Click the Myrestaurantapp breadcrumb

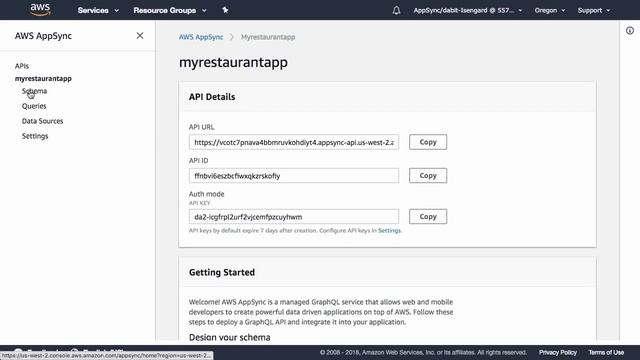268,37
